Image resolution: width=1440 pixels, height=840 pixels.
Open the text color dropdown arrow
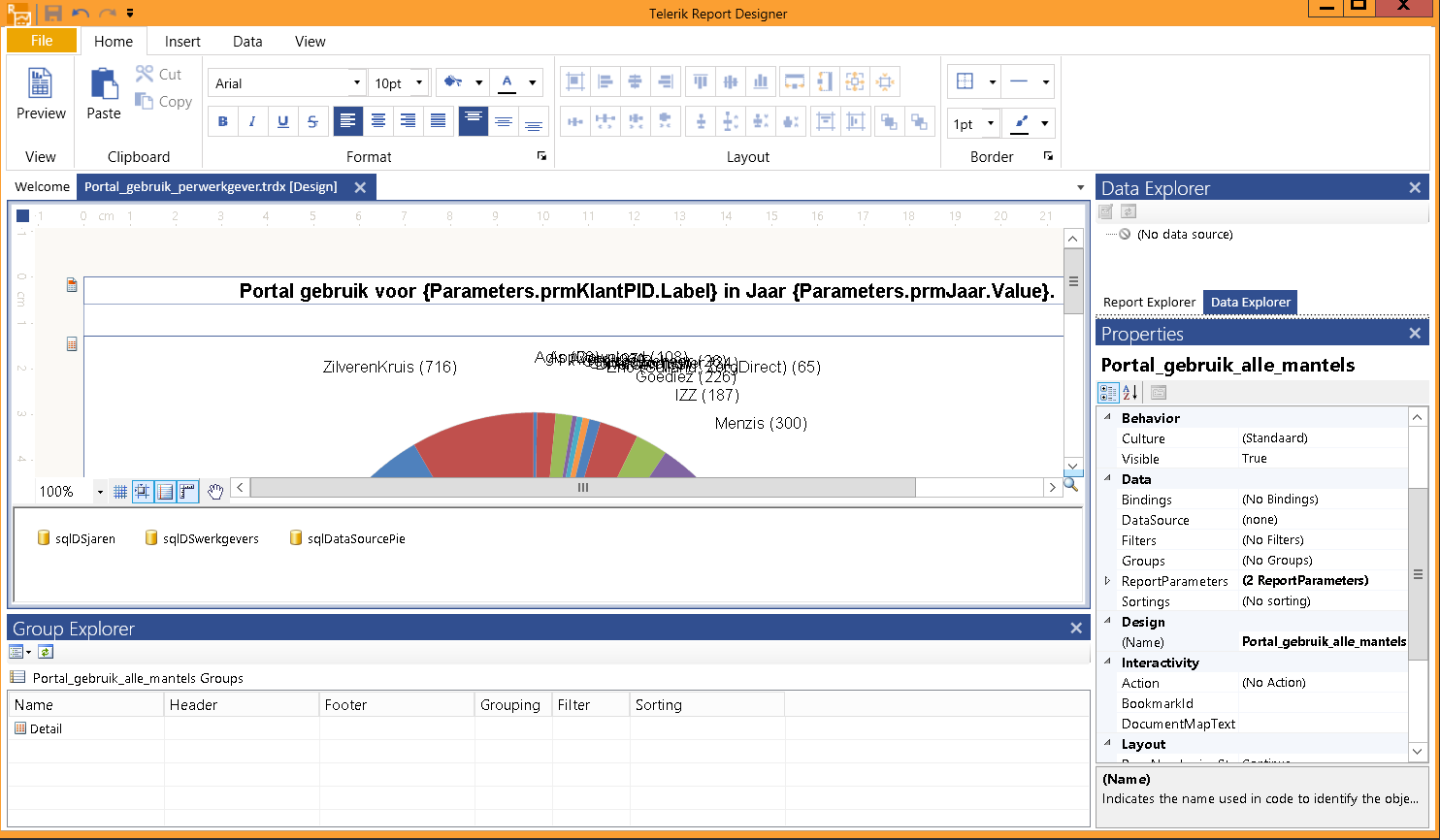click(x=533, y=83)
